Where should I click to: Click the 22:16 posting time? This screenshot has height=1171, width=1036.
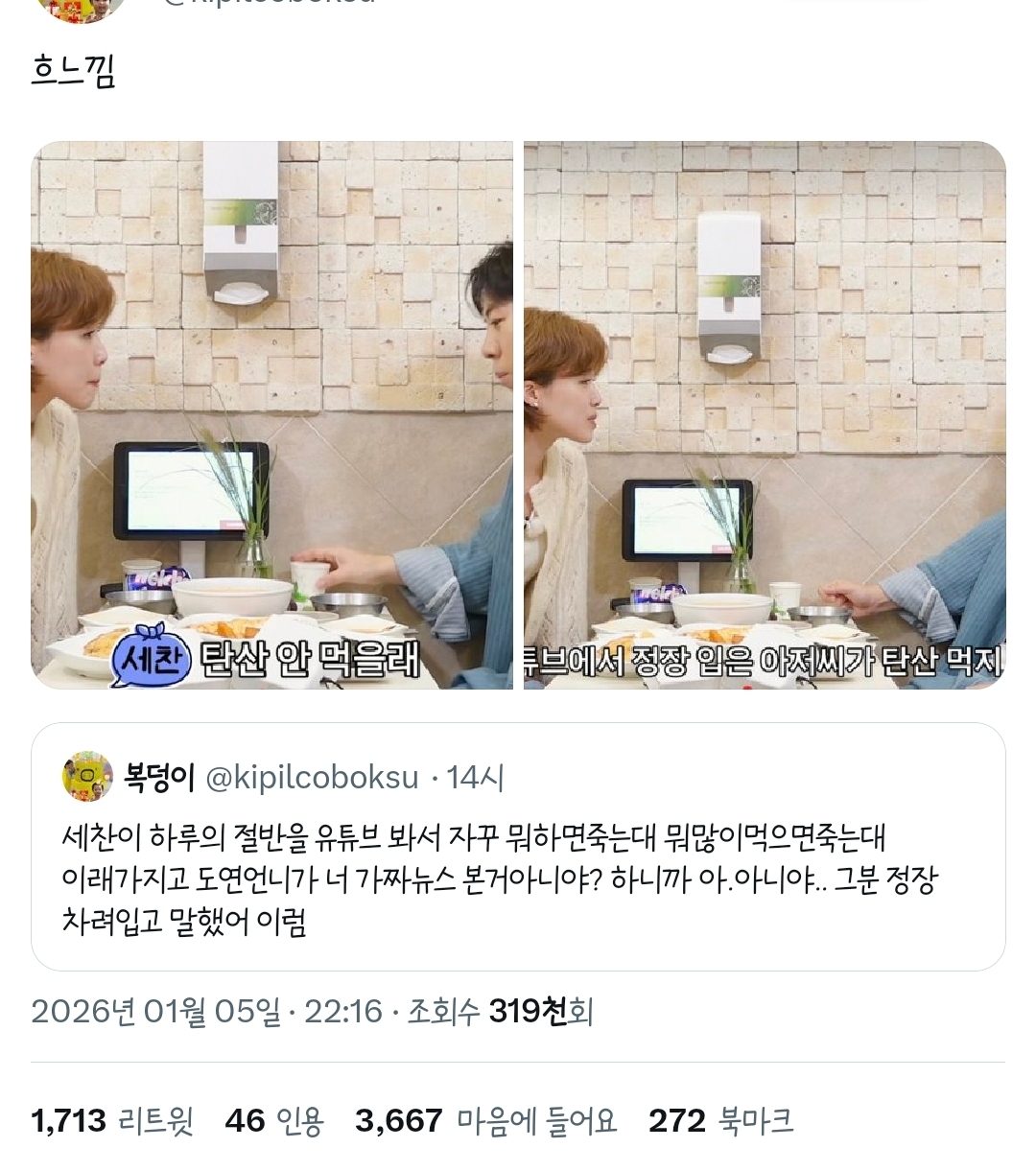click(x=342, y=1011)
